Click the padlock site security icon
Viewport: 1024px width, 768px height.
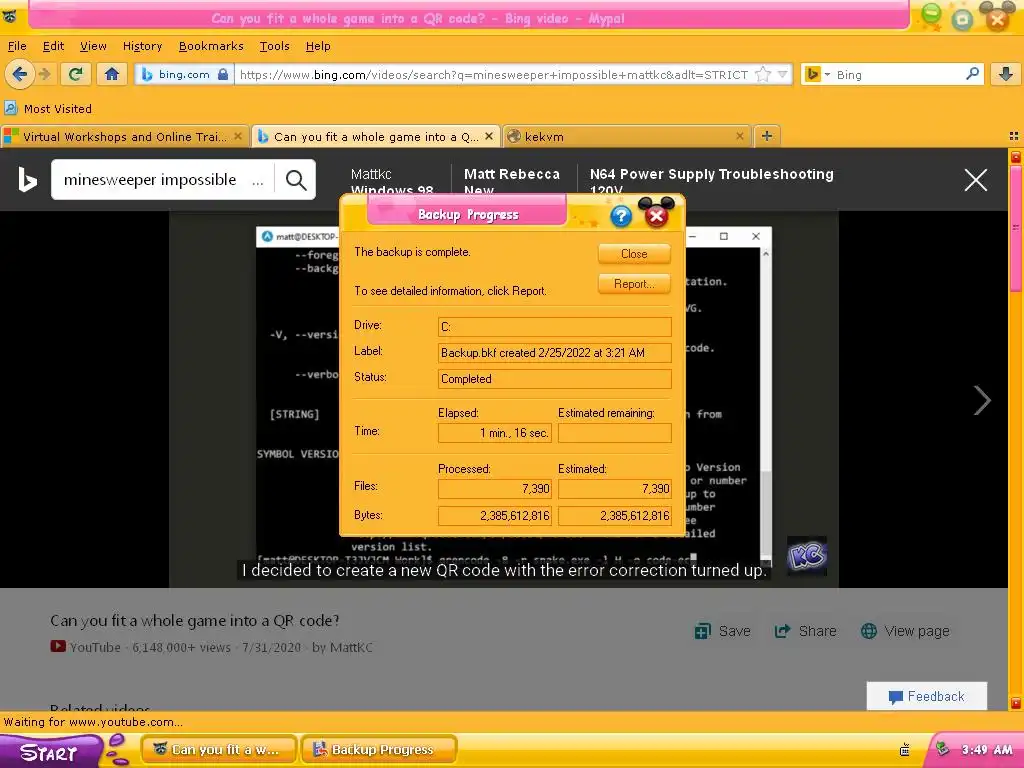click(223, 74)
